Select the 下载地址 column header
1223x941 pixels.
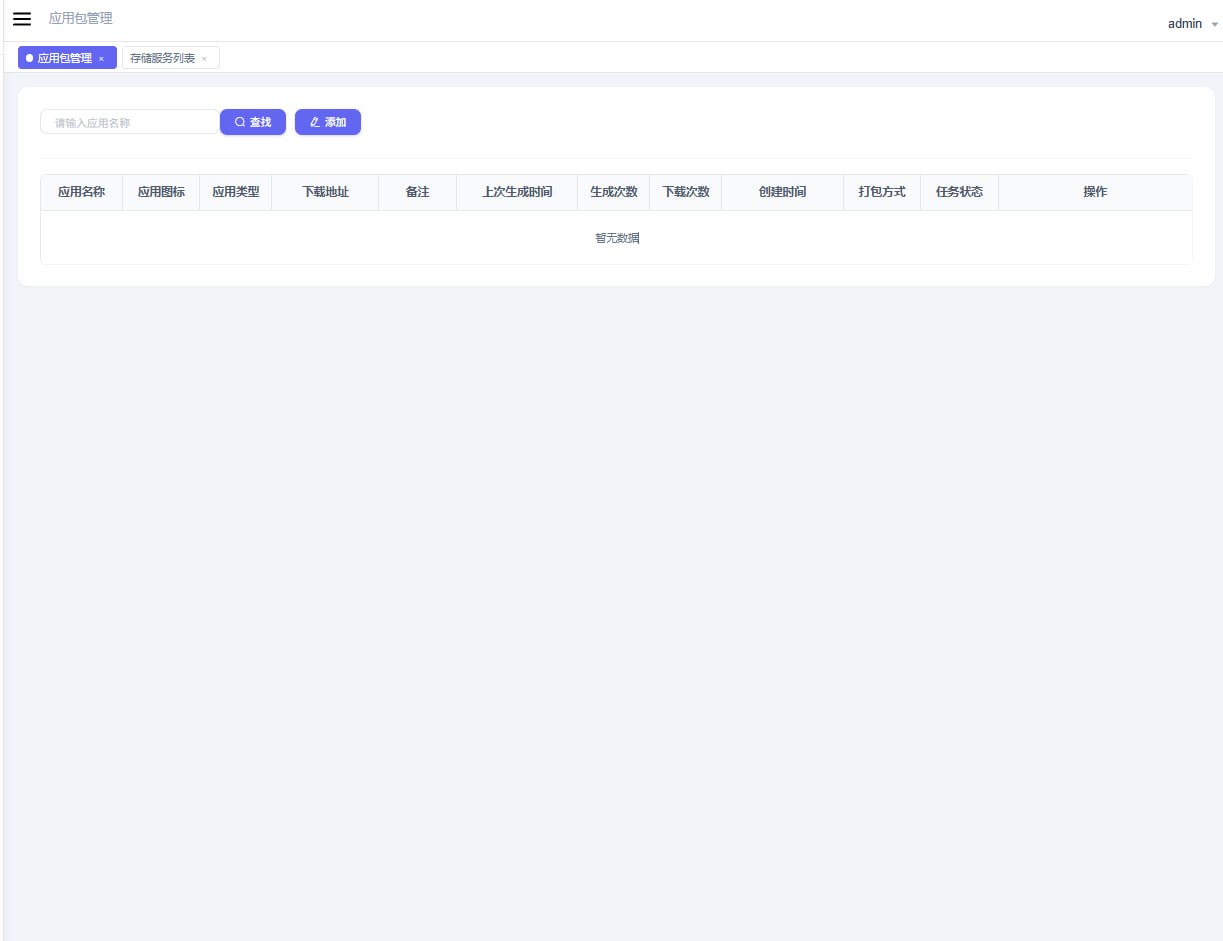[325, 192]
